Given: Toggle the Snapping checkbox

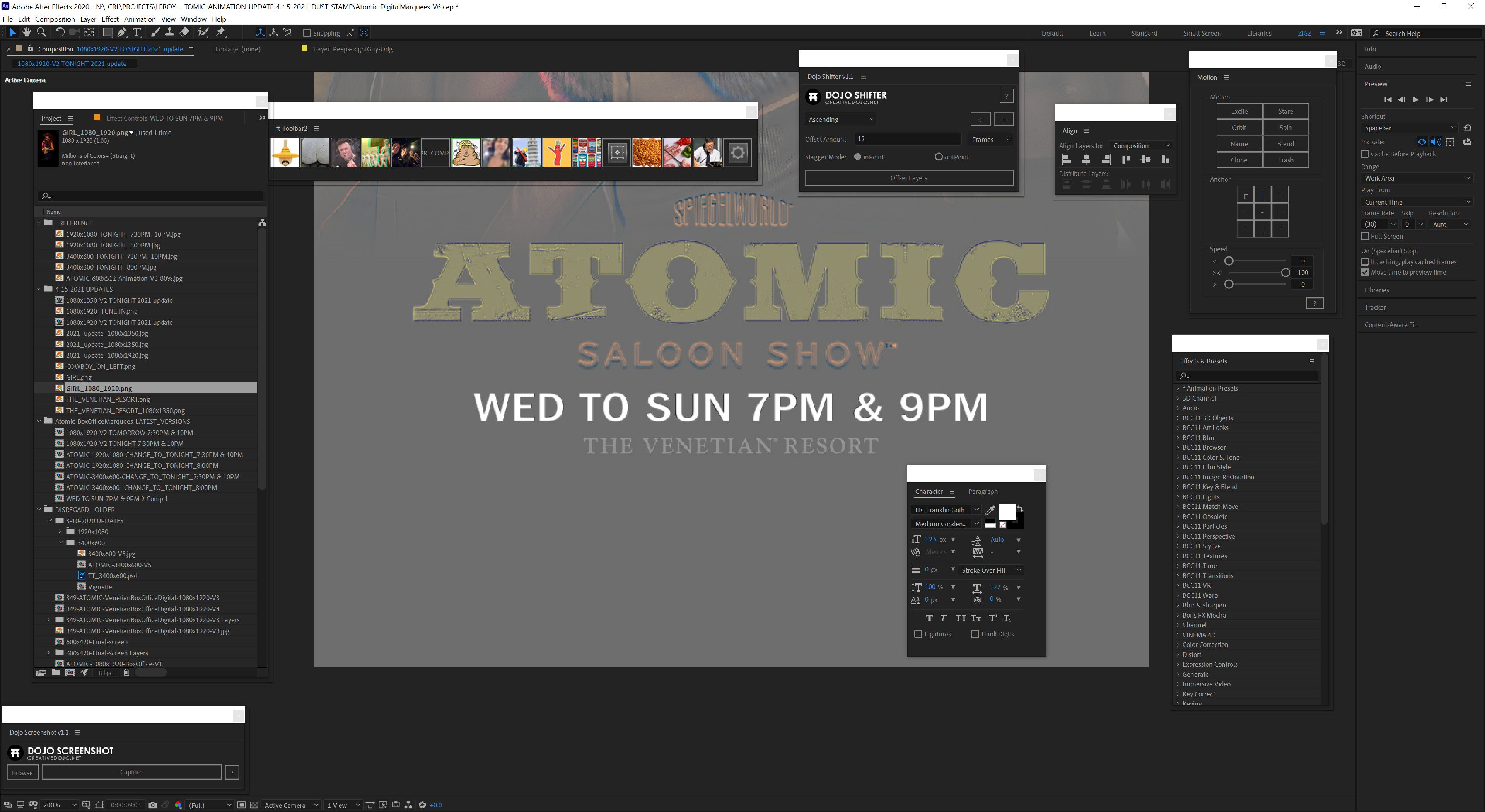Looking at the screenshot, I should (307, 33).
